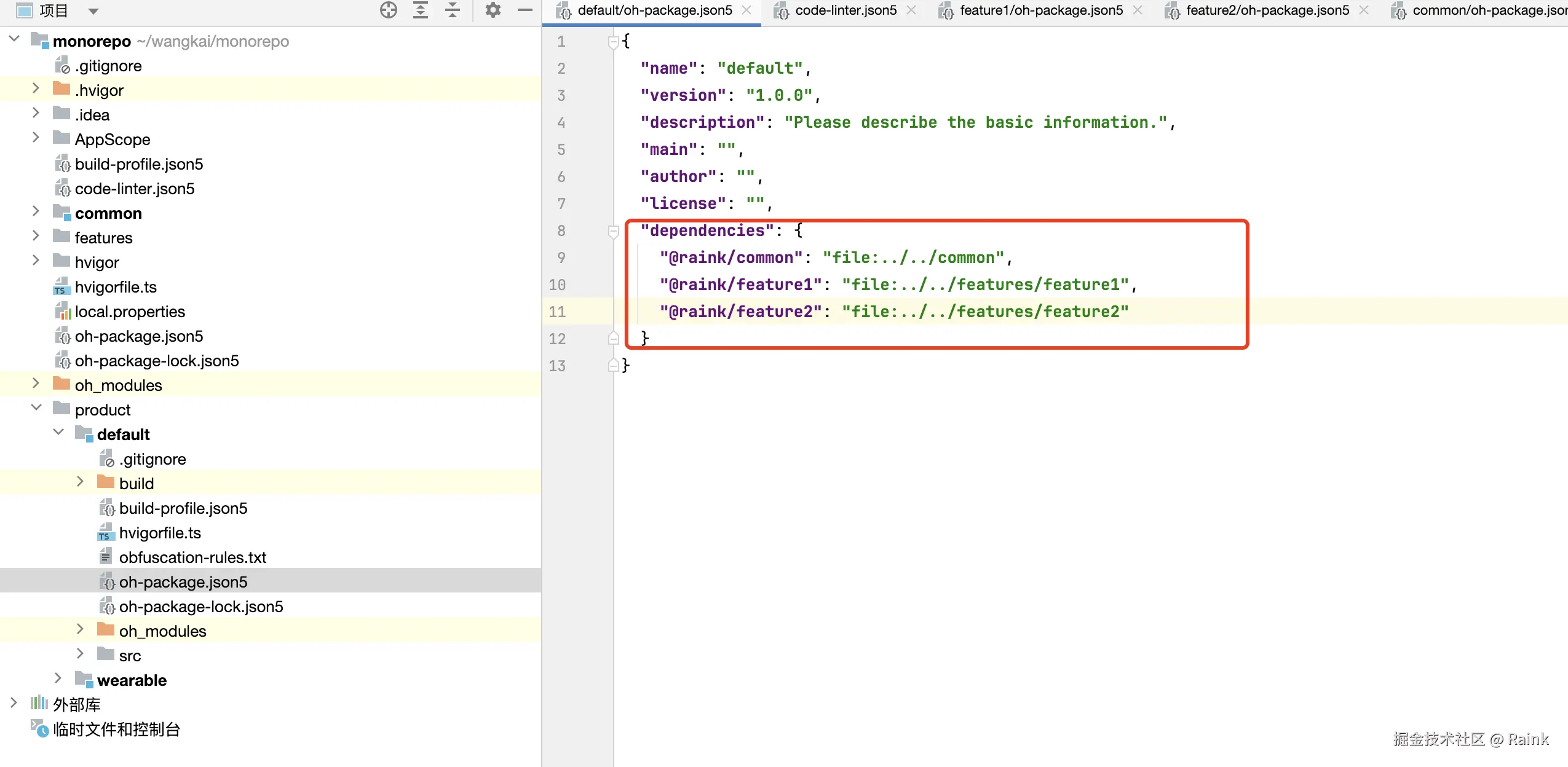Hide the project panel with minus icon

525,10
